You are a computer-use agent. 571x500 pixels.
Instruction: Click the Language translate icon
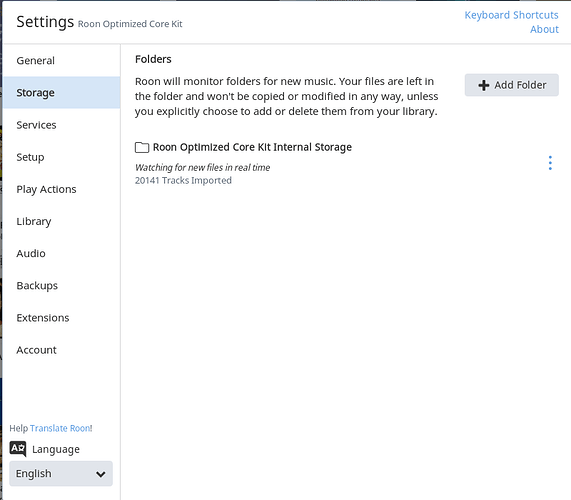pos(17,449)
